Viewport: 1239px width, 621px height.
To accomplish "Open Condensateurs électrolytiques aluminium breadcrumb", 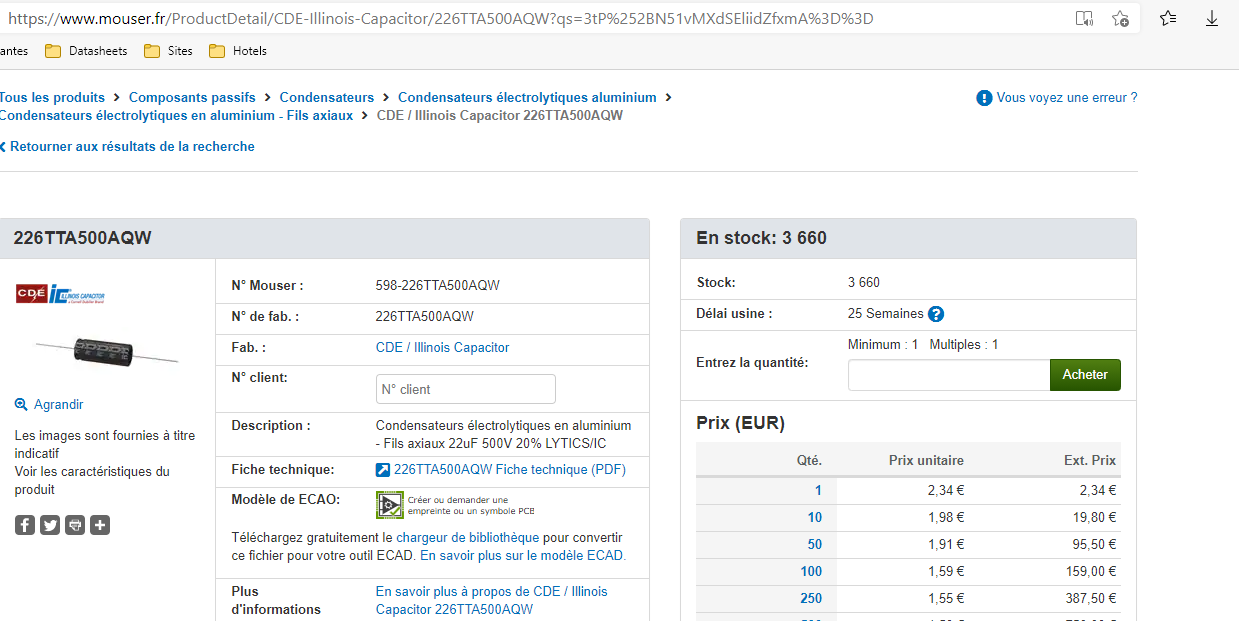I will [527, 98].
